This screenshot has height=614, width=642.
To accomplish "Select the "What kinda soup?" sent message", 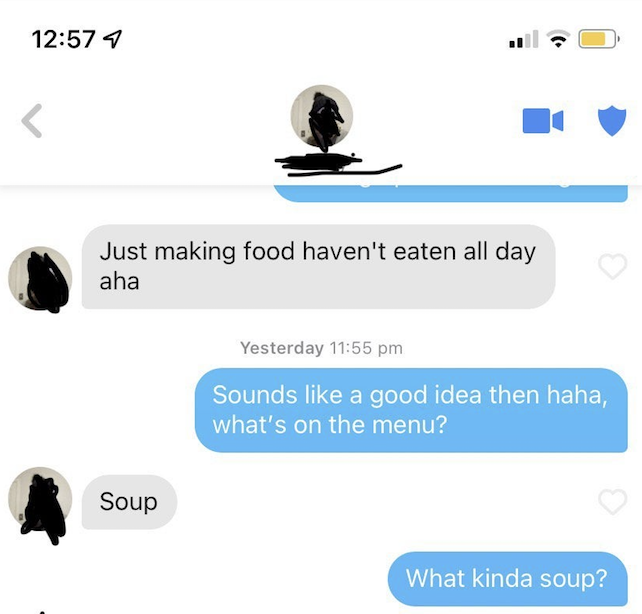I will coord(507,578).
